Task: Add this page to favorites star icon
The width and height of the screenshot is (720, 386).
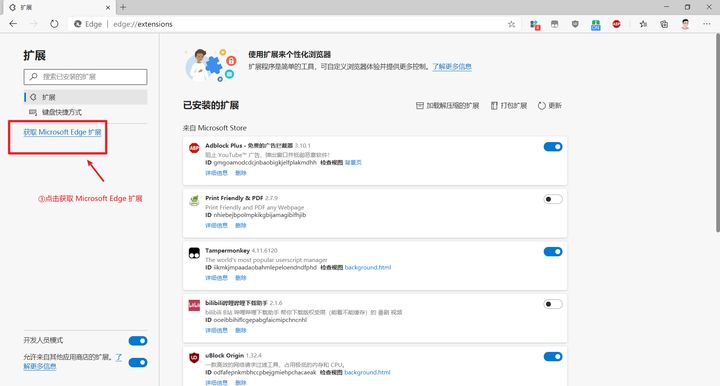Action: (x=512, y=24)
